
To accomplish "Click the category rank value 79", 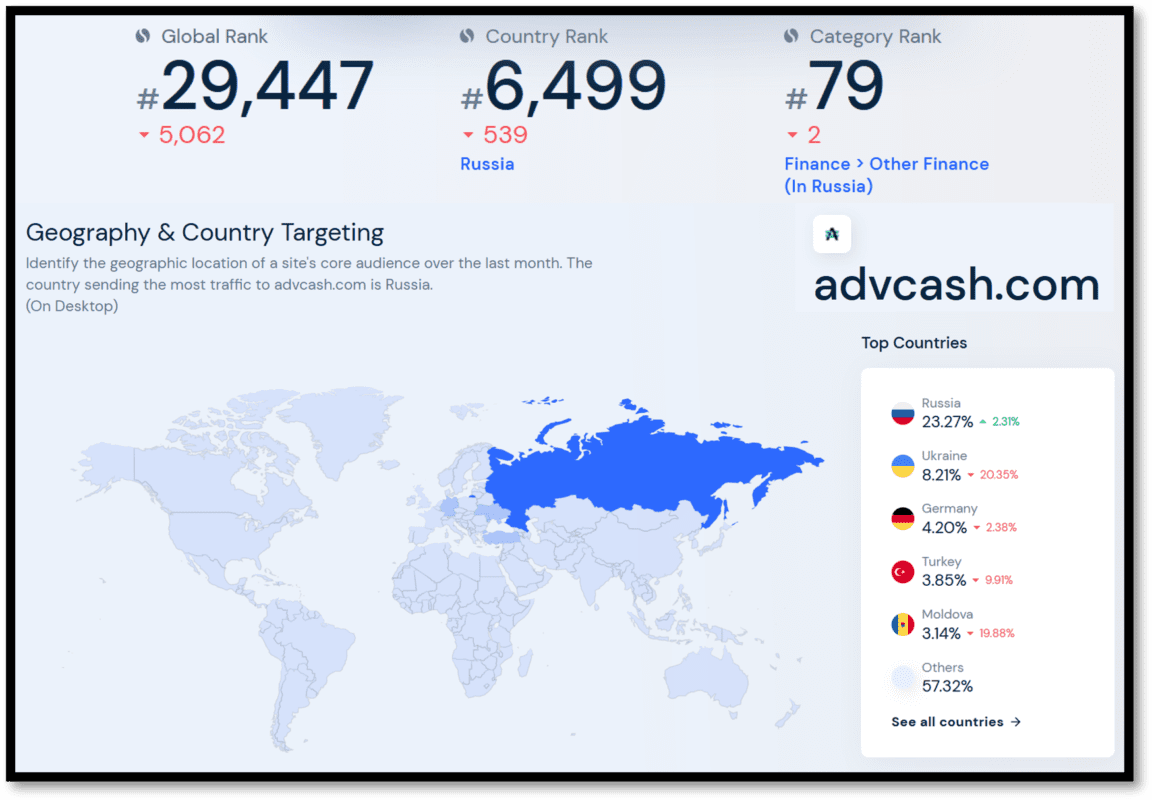I will pos(846,87).
